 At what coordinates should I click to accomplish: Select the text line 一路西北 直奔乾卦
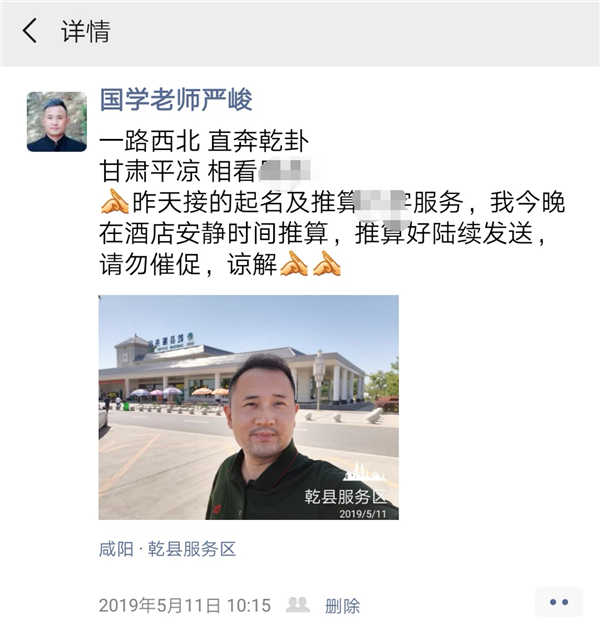(204, 141)
